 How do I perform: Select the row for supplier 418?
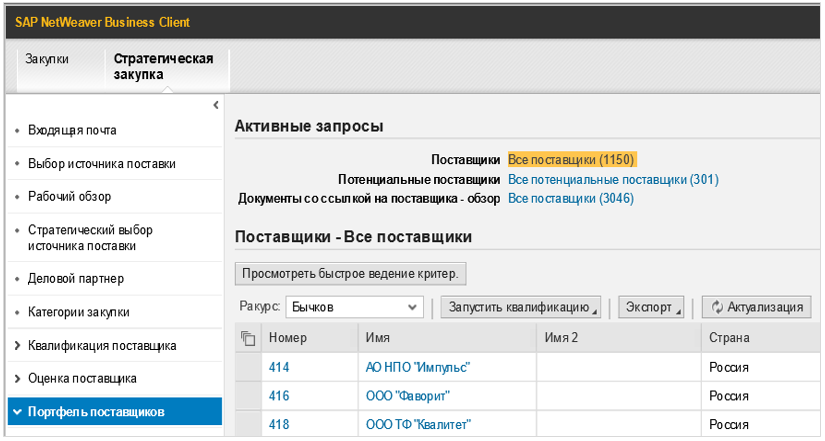pos(248,424)
